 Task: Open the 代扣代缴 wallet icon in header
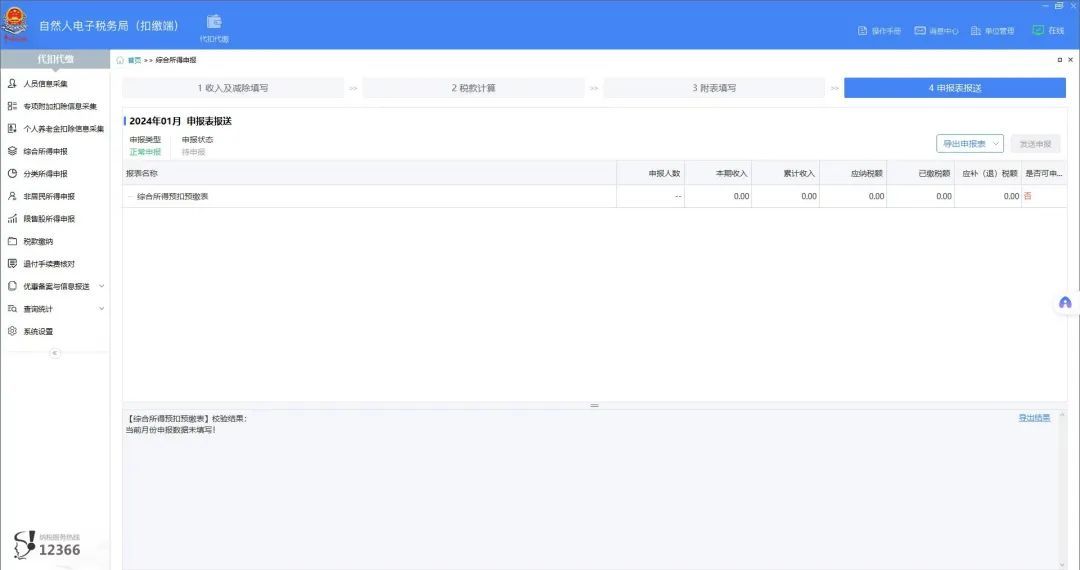point(214,22)
